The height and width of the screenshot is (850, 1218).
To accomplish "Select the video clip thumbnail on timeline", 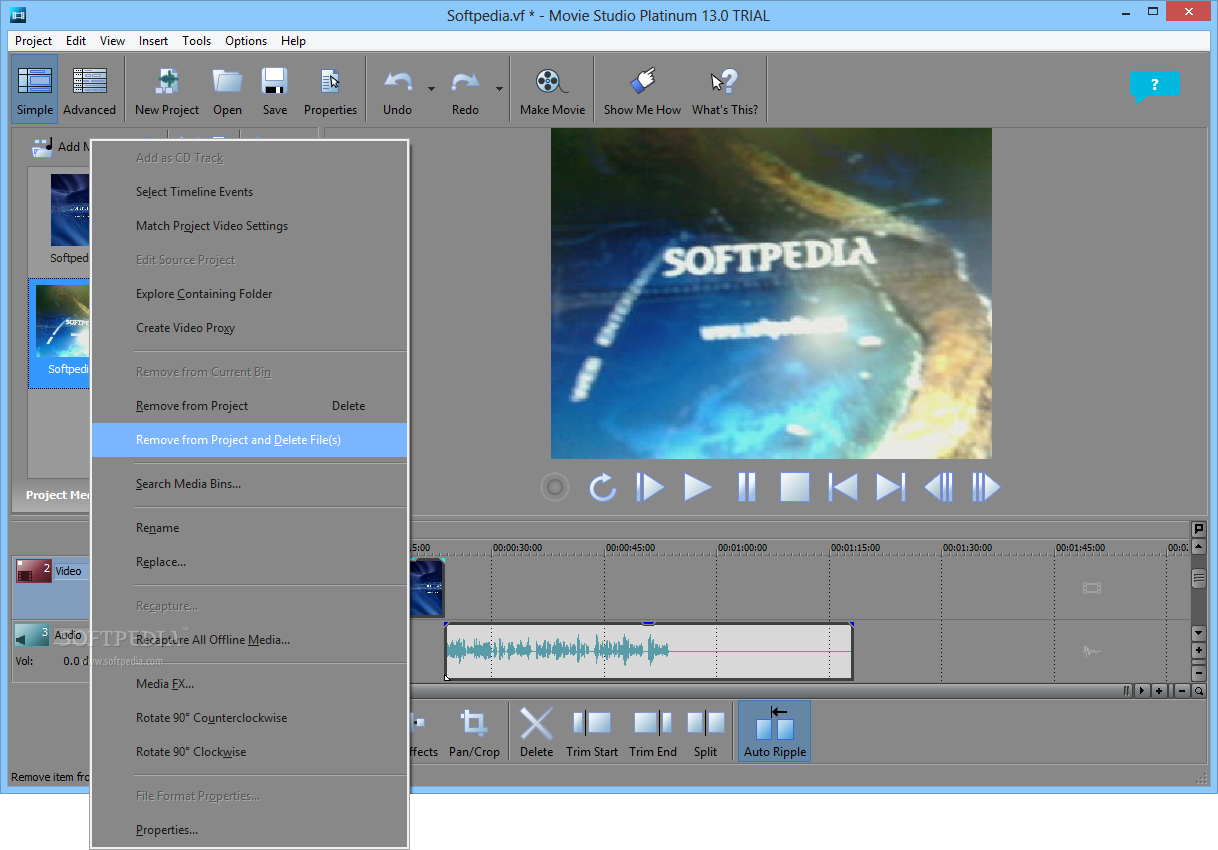I will 427,587.
